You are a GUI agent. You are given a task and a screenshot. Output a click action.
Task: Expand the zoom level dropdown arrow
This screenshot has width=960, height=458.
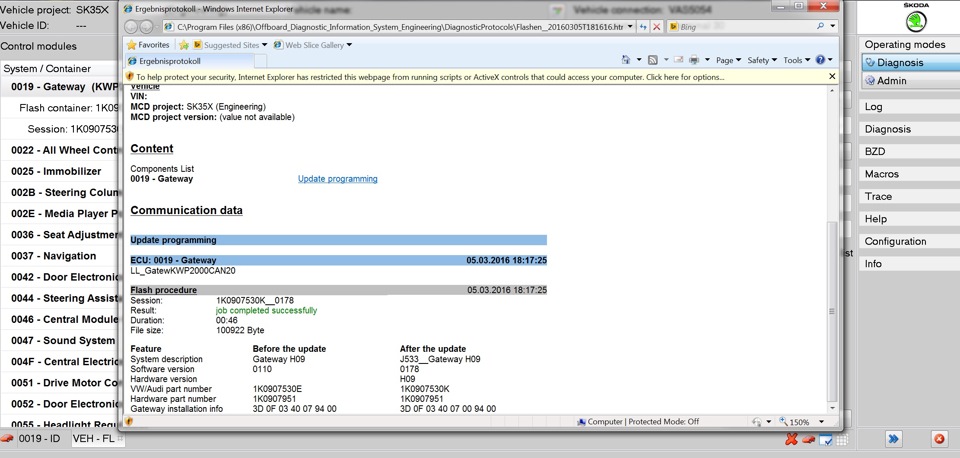pos(822,422)
